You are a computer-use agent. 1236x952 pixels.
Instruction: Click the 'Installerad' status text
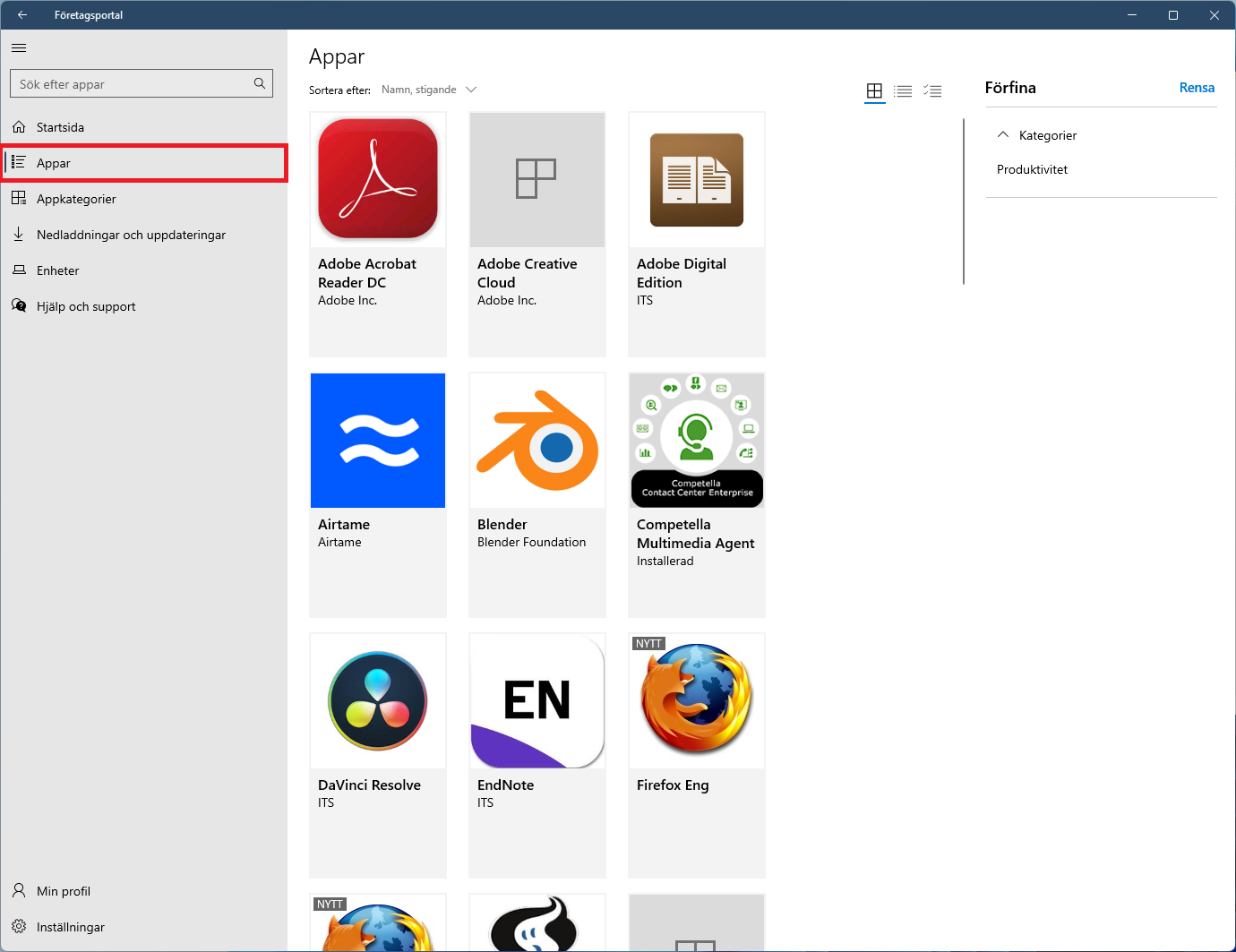665,561
